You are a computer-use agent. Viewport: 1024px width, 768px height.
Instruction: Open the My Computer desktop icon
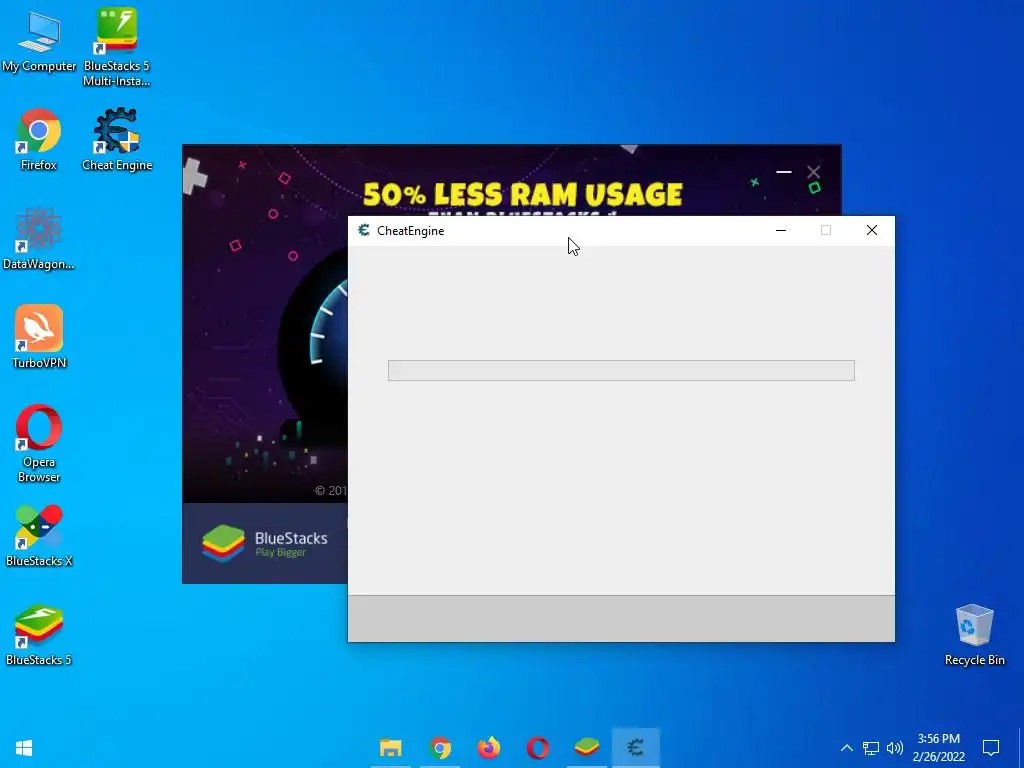click(x=39, y=40)
